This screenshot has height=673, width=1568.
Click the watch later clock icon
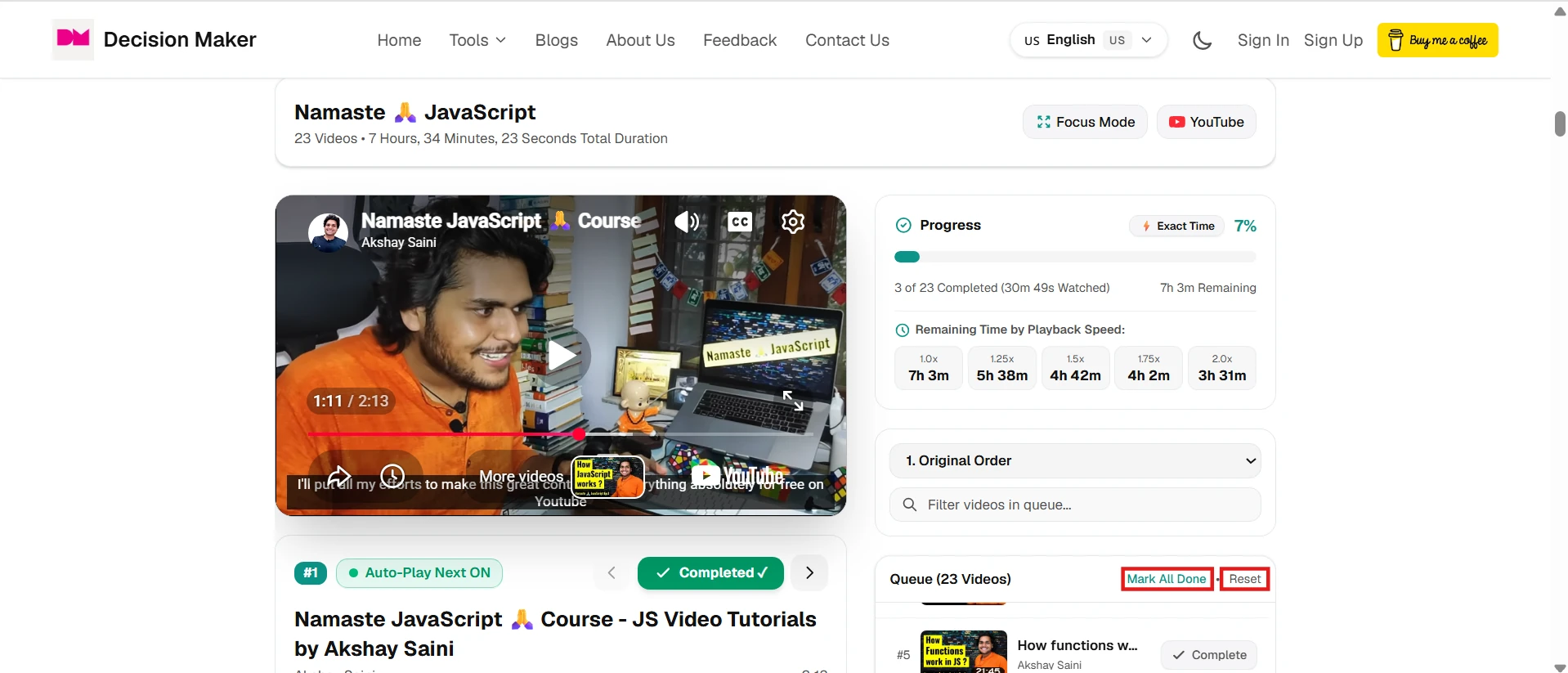pos(392,475)
